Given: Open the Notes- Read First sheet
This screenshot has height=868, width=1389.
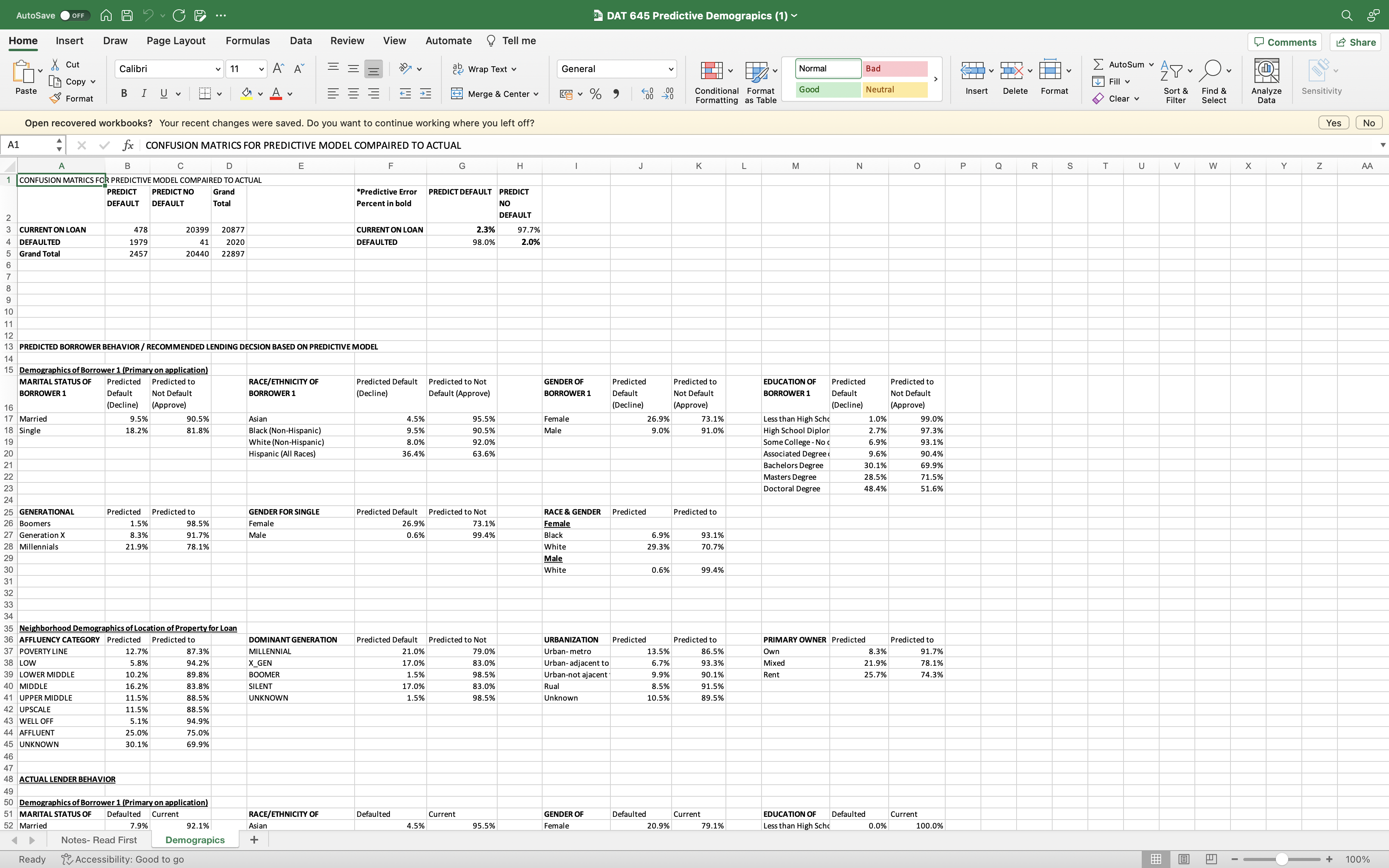Looking at the screenshot, I should point(99,840).
